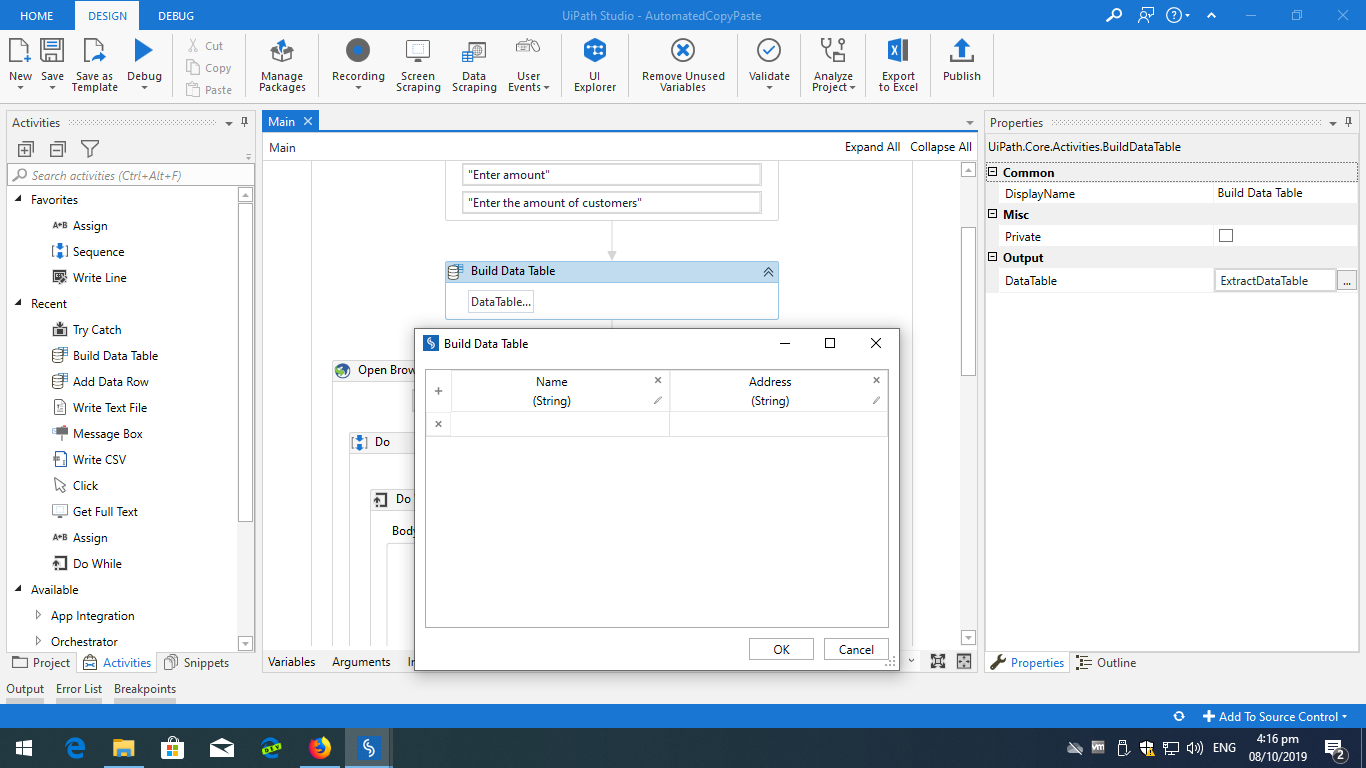The height and width of the screenshot is (768, 1366).
Task: Remove the empty row with X
Action: coord(438,424)
